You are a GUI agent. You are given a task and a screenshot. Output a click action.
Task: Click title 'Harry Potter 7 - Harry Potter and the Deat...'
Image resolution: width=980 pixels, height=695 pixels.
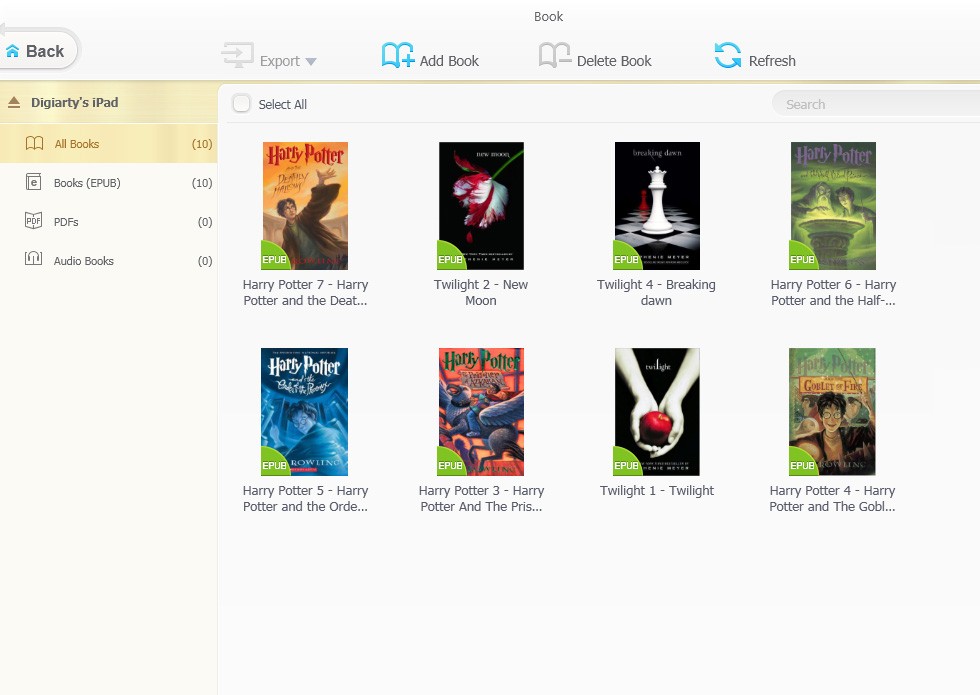305,292
